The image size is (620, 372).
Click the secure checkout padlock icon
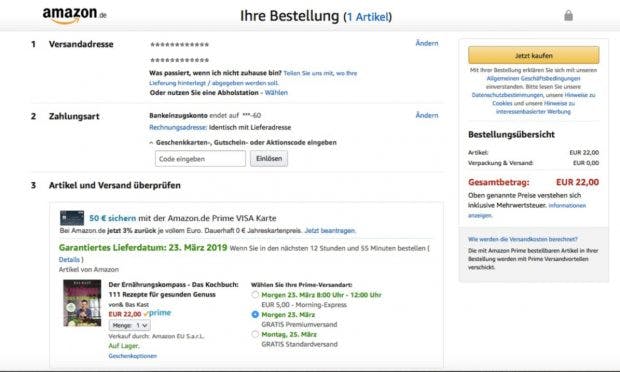[568, 15]
